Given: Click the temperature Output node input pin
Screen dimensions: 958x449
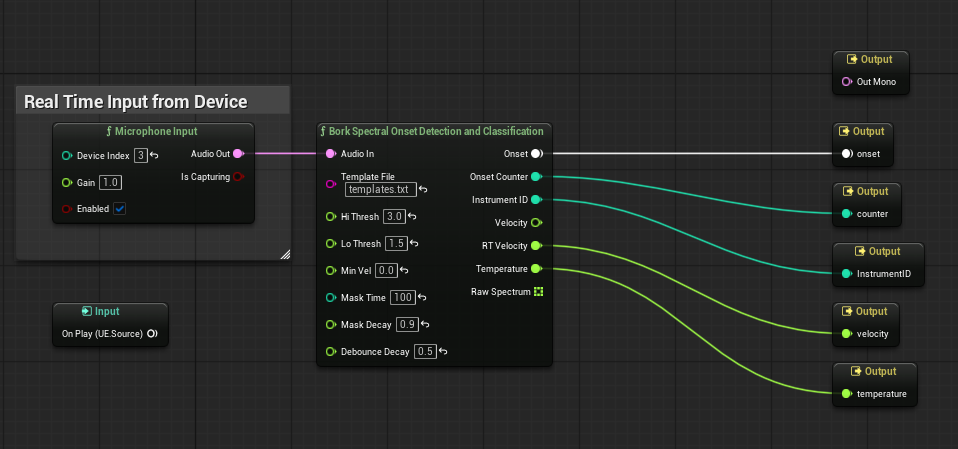Looking at the screenshot, I should tap(848, 394).
